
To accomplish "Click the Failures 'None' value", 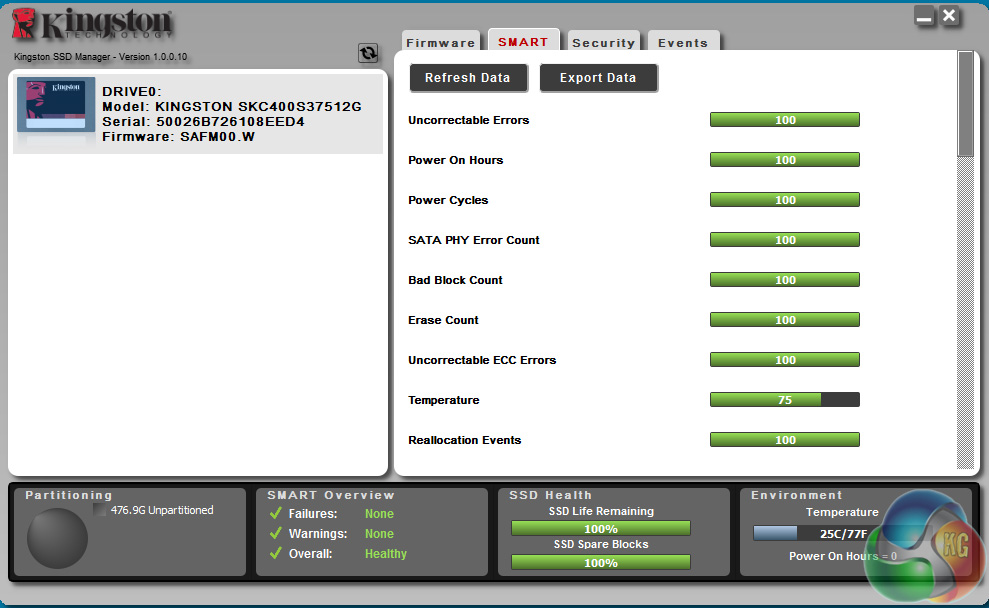I will (379, 513).
